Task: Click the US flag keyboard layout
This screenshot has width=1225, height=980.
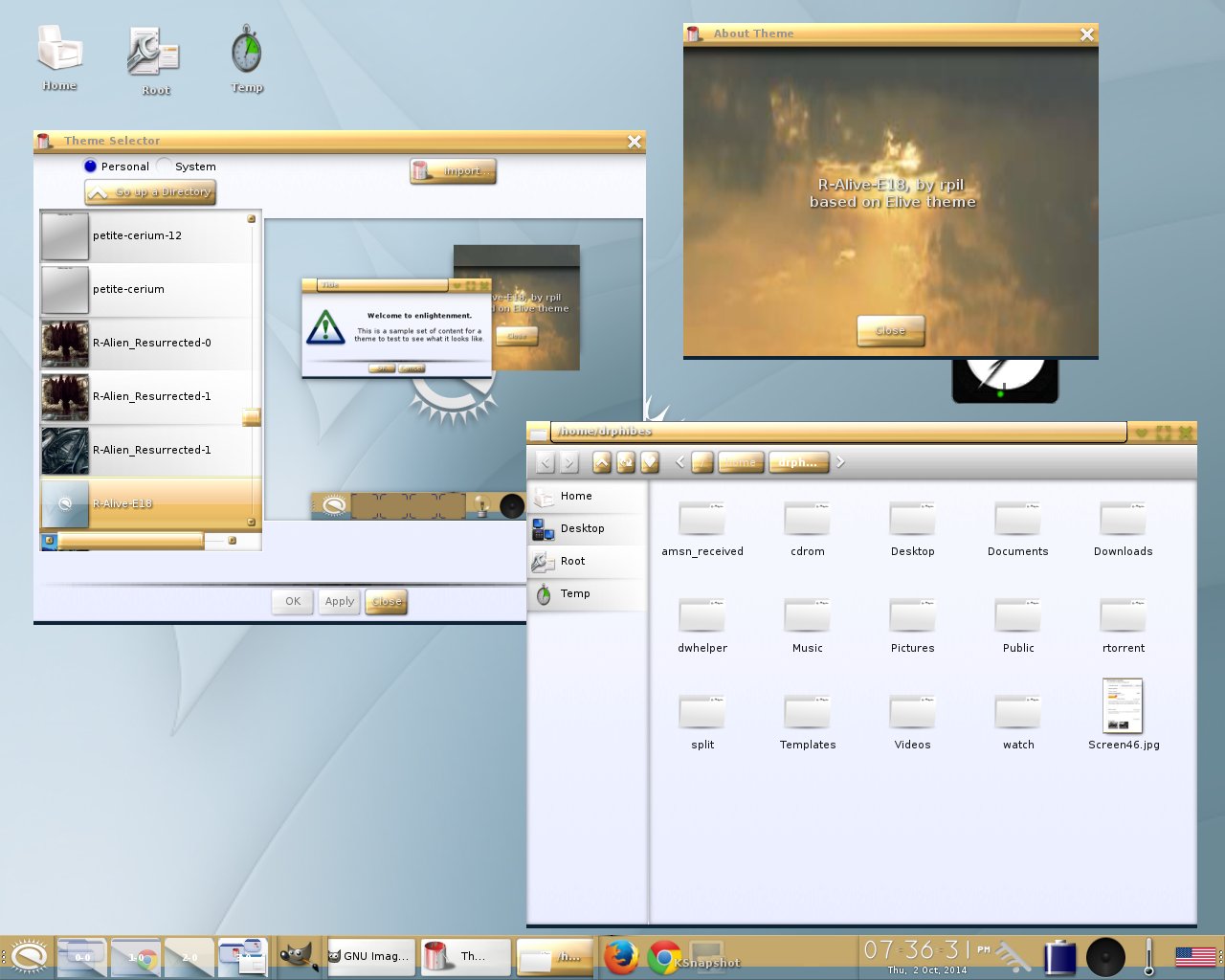Action: (1195, 956)
